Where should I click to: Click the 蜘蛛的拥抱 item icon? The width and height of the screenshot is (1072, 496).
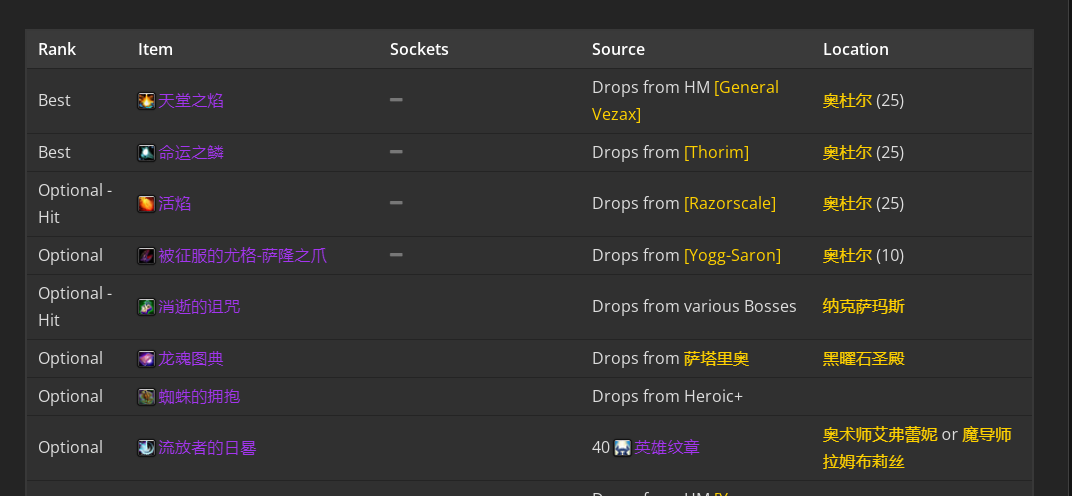click(146, 397)
